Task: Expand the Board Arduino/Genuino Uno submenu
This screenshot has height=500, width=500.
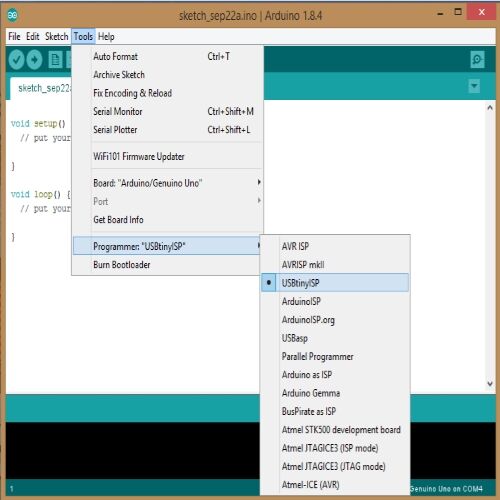Action: 168,183
